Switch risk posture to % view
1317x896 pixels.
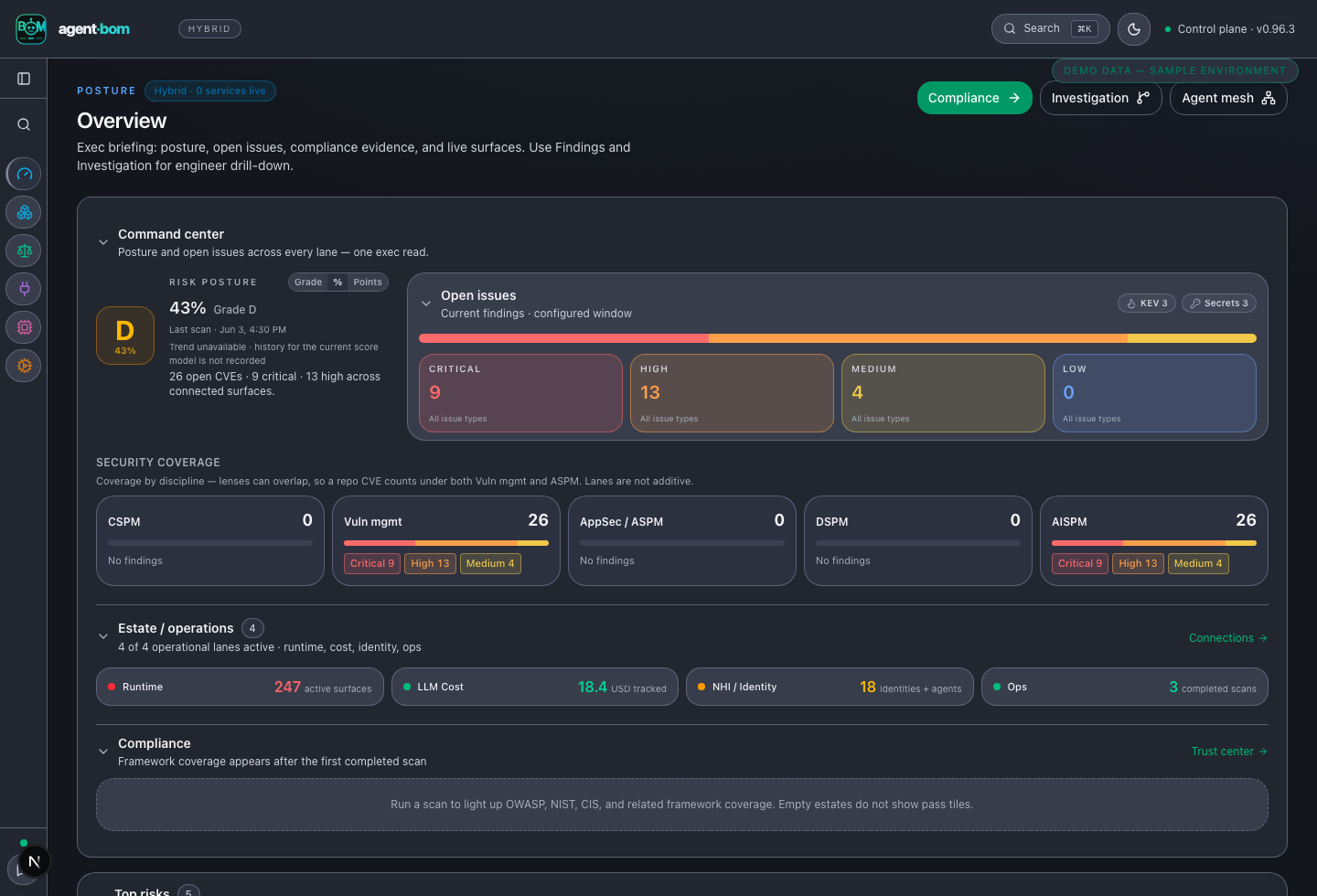[x=337, y=282]
